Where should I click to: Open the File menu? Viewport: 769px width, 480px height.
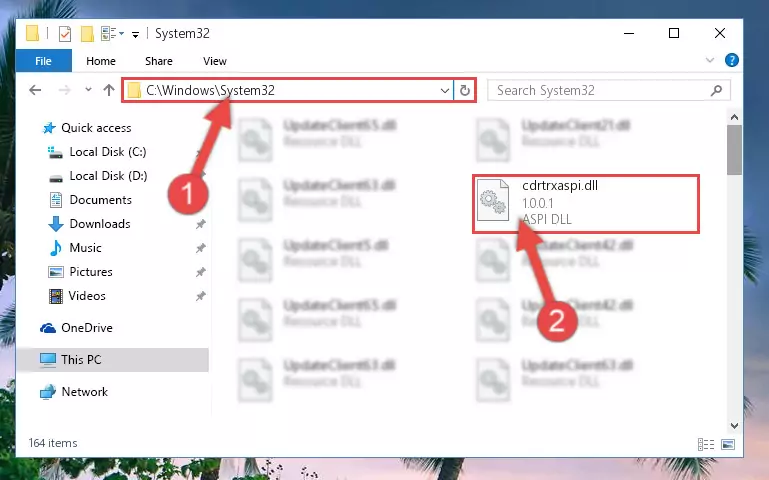(x=43, y=61)
